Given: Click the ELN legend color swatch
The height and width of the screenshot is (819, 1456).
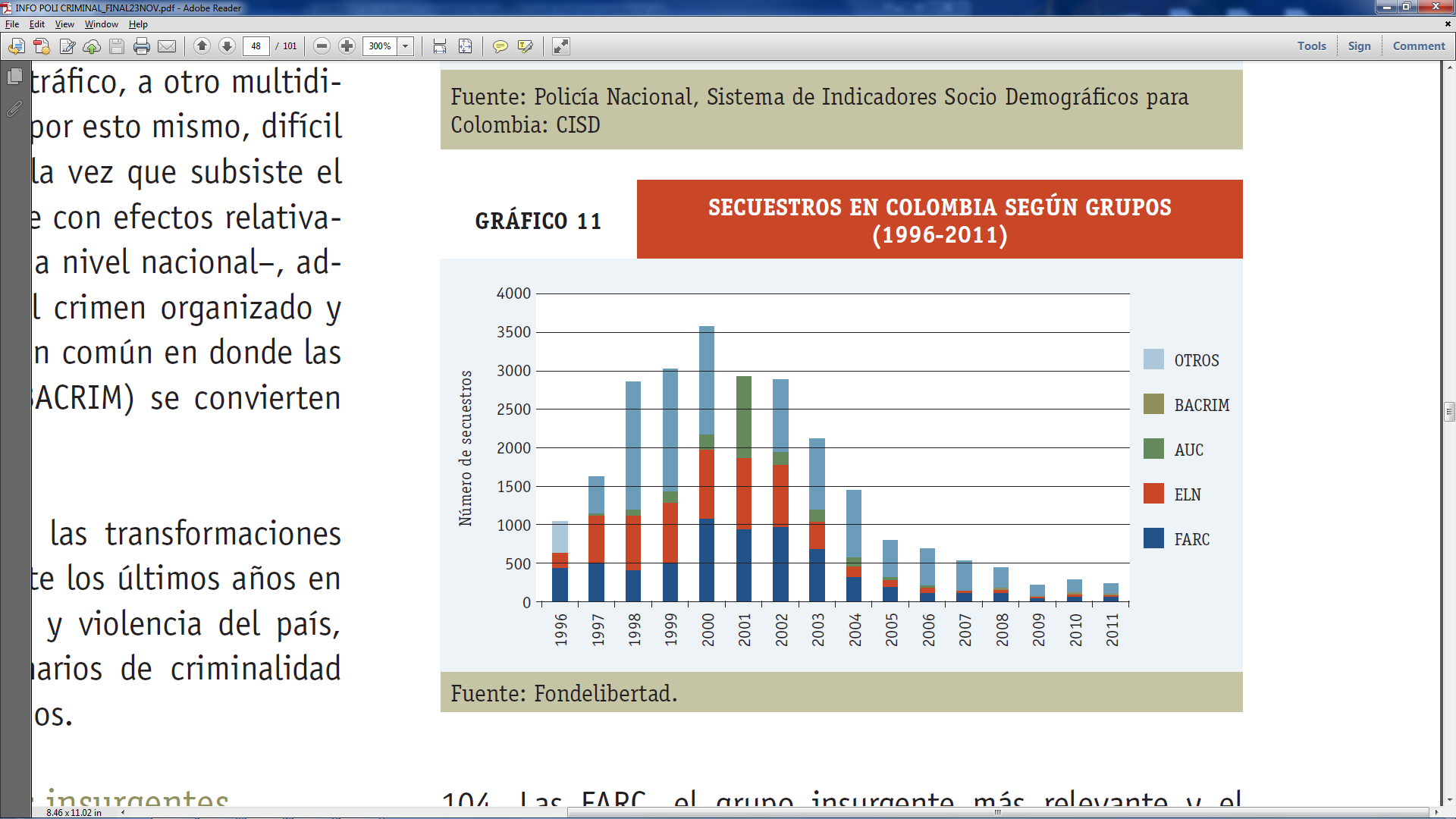Looking at the screenshot, I should pos(1153,494).
